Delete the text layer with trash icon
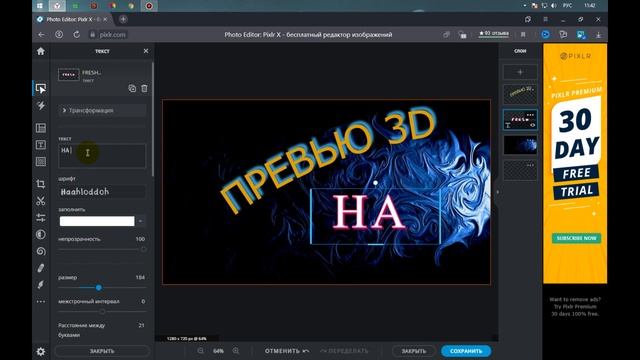Image resolution: width=640 pixels, height=360 pixels. pyautogui.click(x=144, y=88)
